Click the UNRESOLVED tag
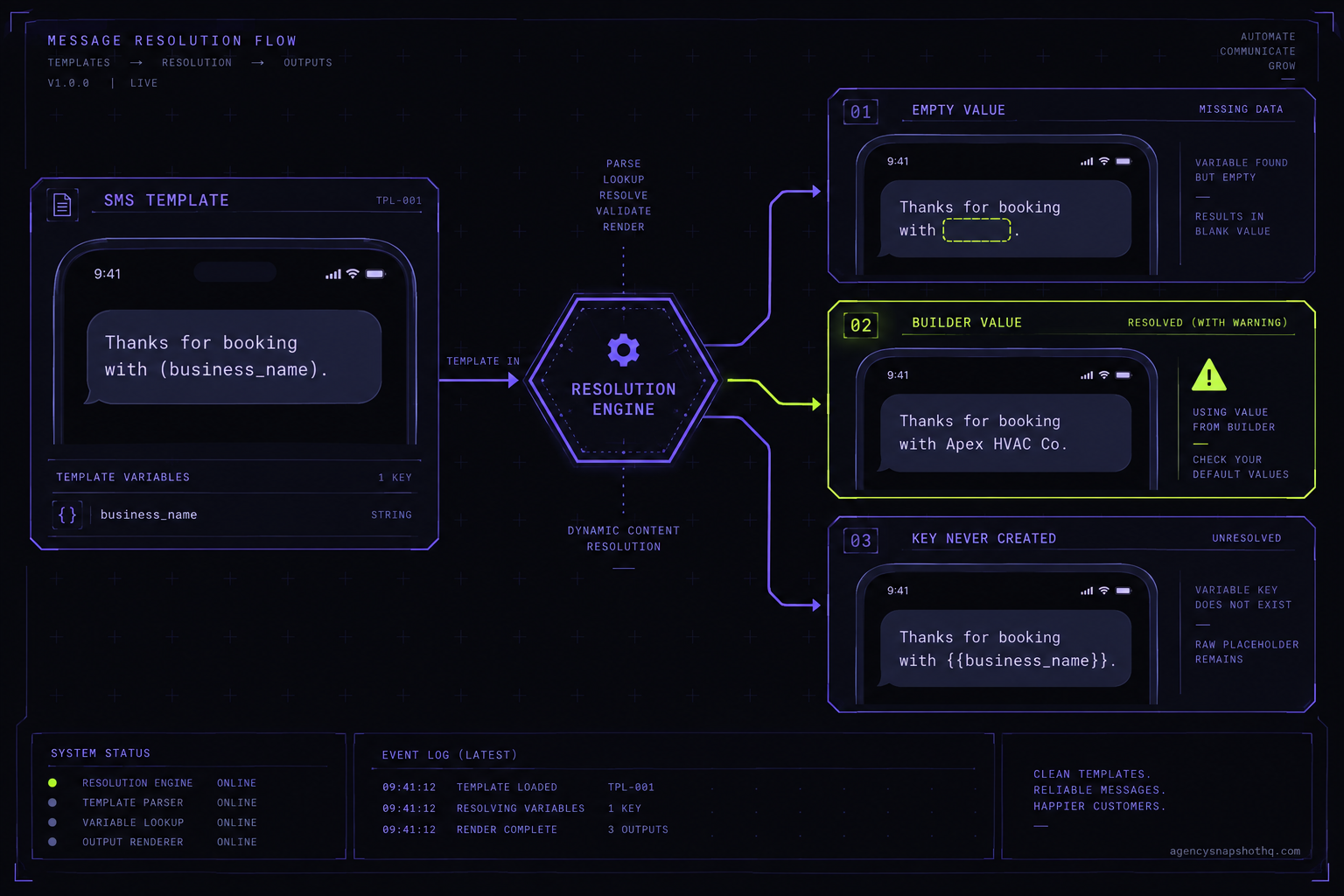The image size is (1344, 896). point(1247,538)
